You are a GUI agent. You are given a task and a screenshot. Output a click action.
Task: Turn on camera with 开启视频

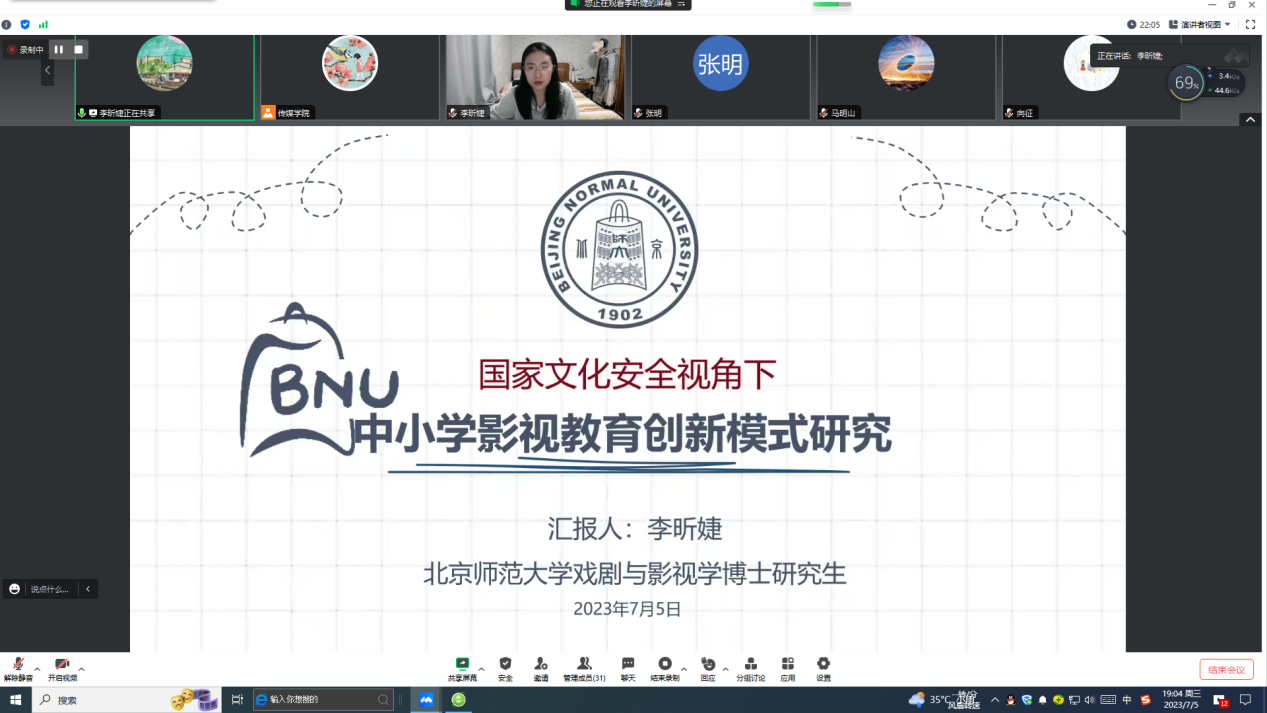[62, 668]
